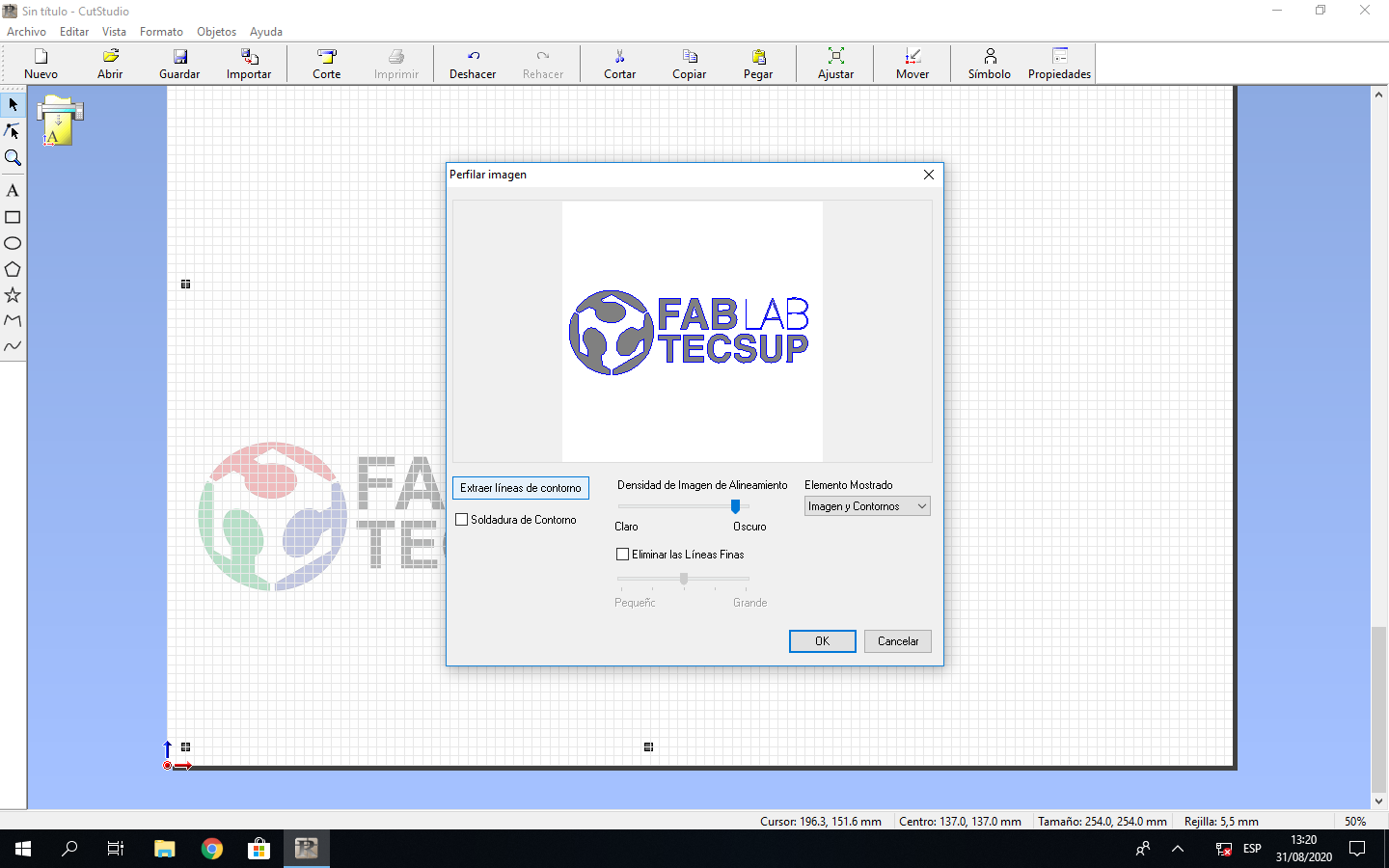Click the vertical scrollbar up arrow
This screenshot has width=1389, height=868.
(x=1378, y=95)
